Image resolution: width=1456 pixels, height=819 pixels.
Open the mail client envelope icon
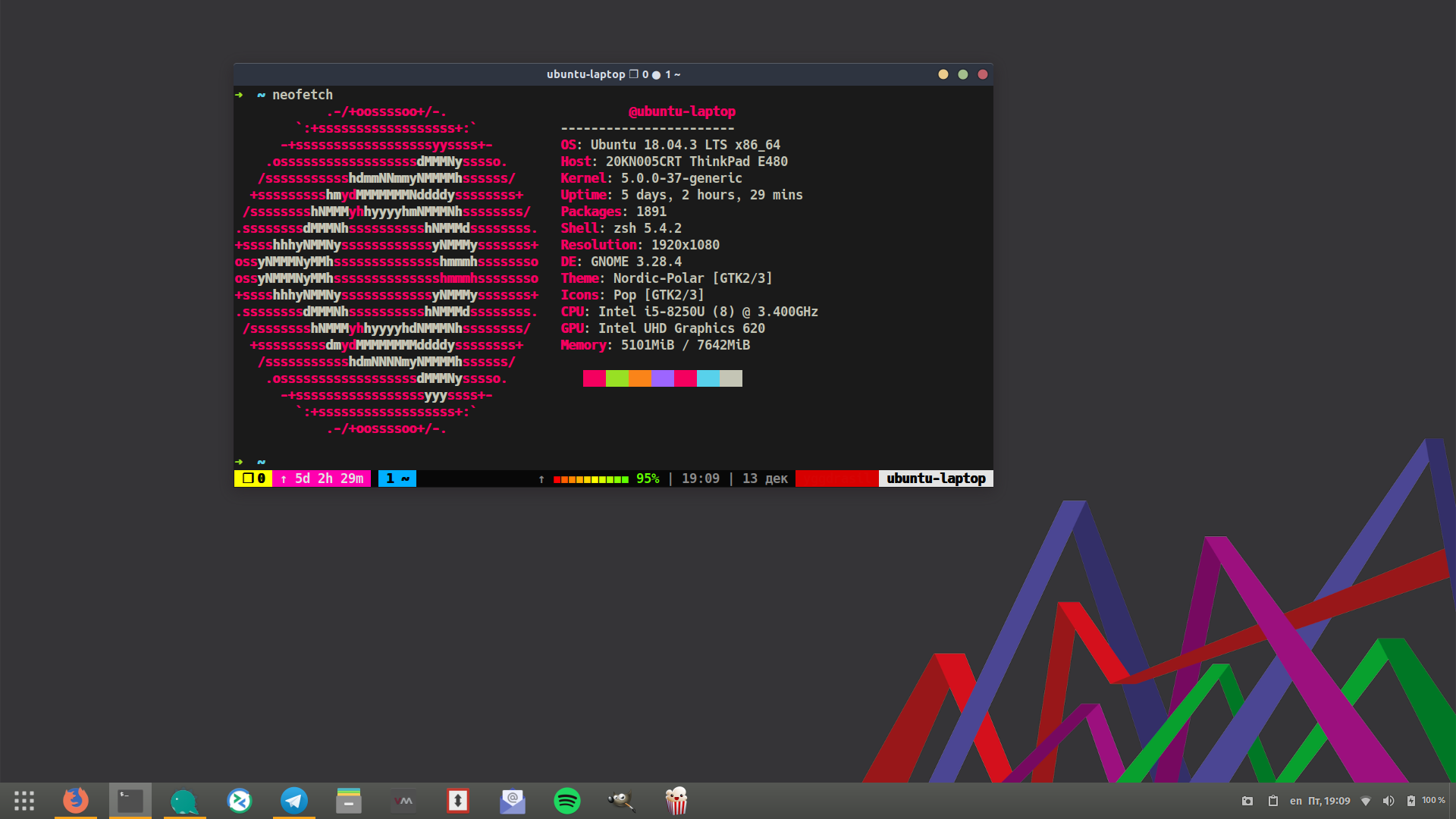pos(513,801)
